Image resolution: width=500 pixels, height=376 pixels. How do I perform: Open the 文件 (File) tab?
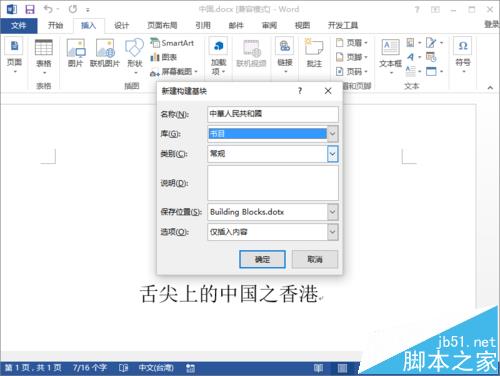pos(19,25)
